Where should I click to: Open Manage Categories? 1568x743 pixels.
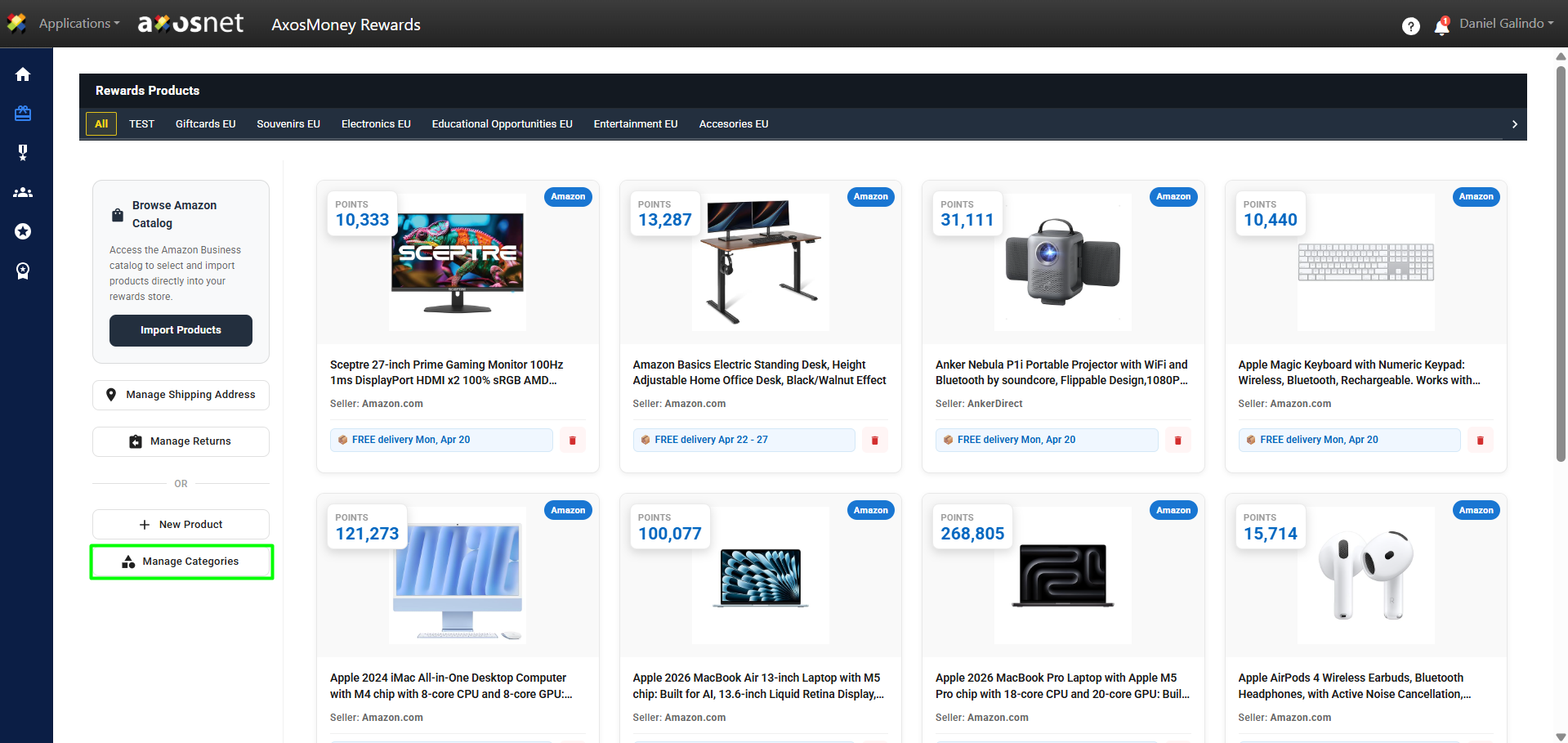point(181,562)
